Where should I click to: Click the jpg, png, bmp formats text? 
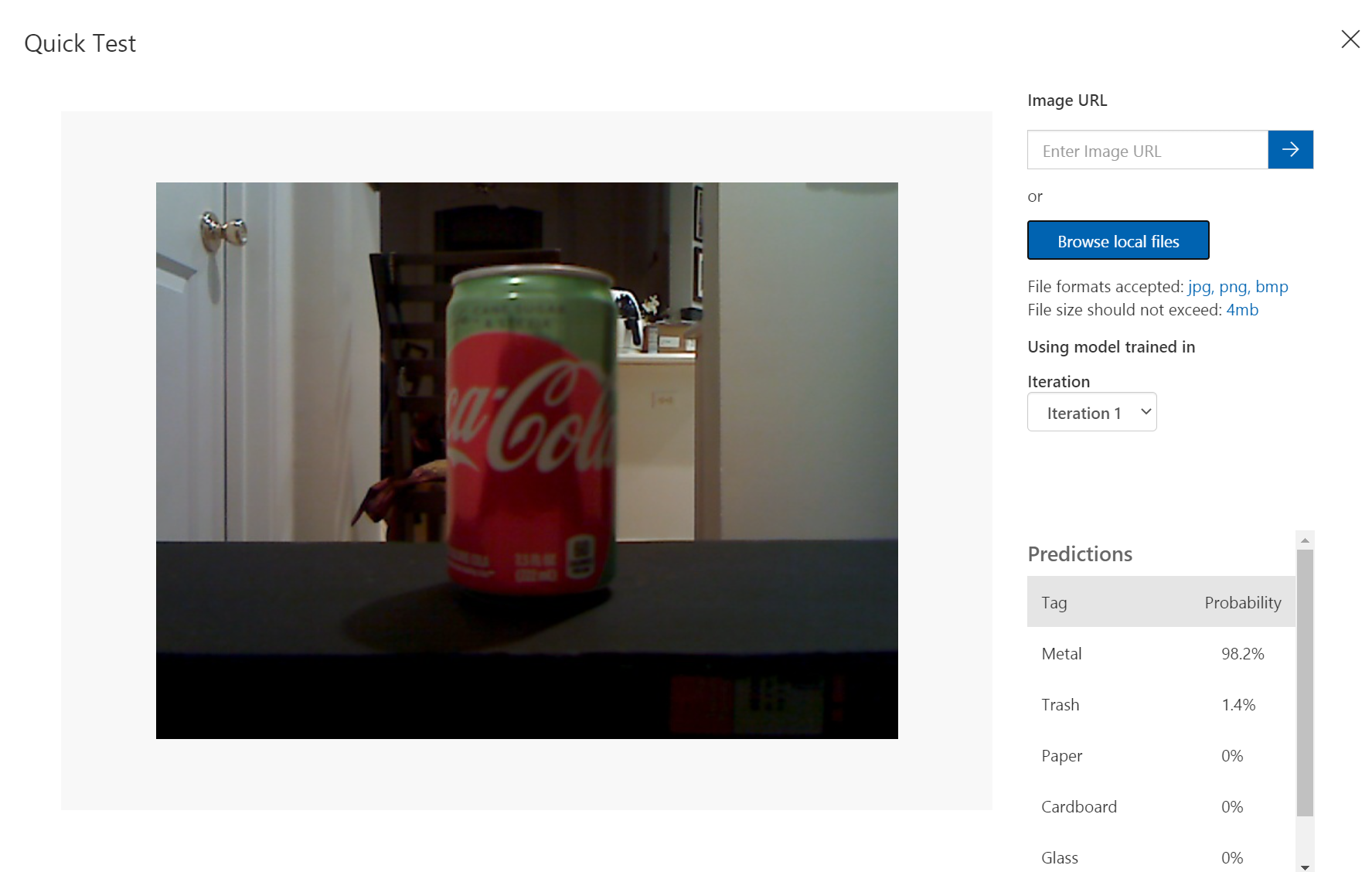(x=1238, y=287)
